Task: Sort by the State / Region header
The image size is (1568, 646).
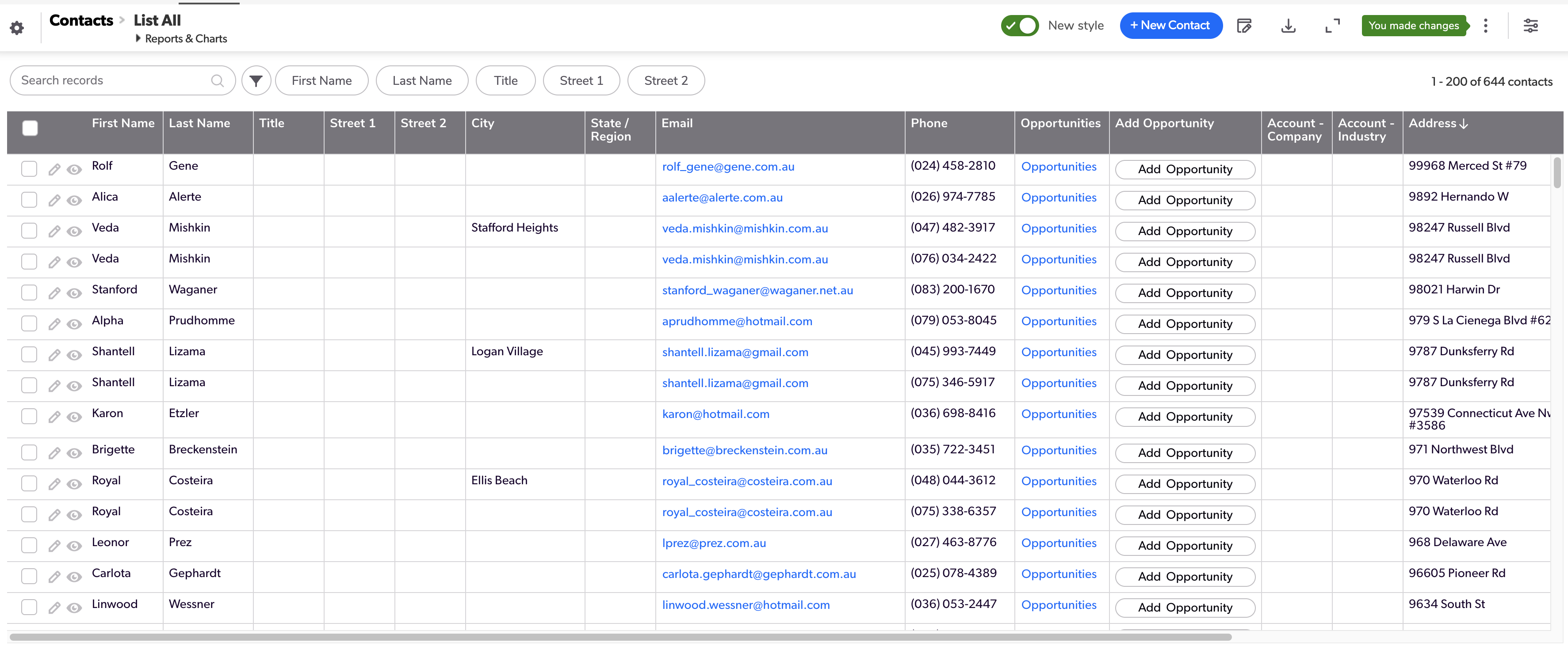Action: pos(611,130)
